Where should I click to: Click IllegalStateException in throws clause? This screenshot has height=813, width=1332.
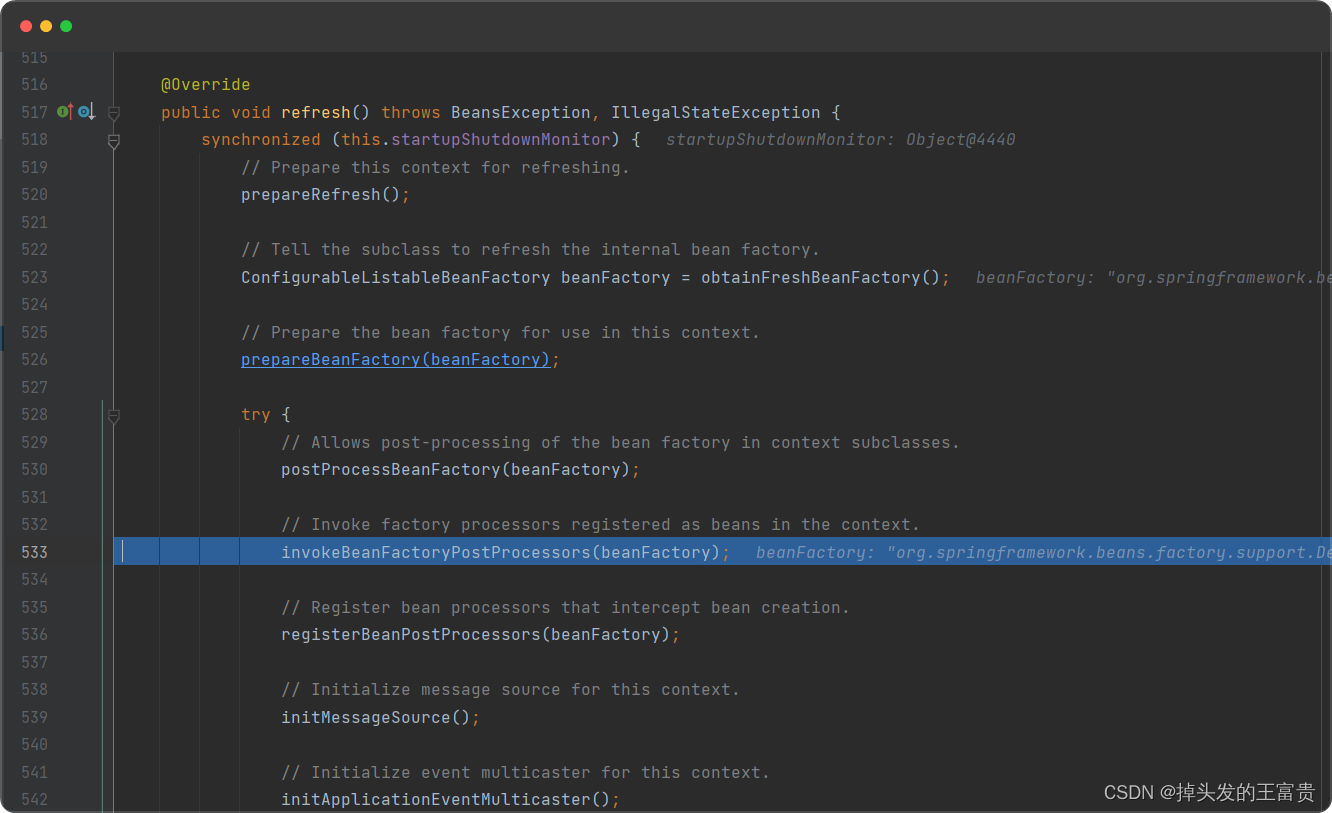[716, 113]
